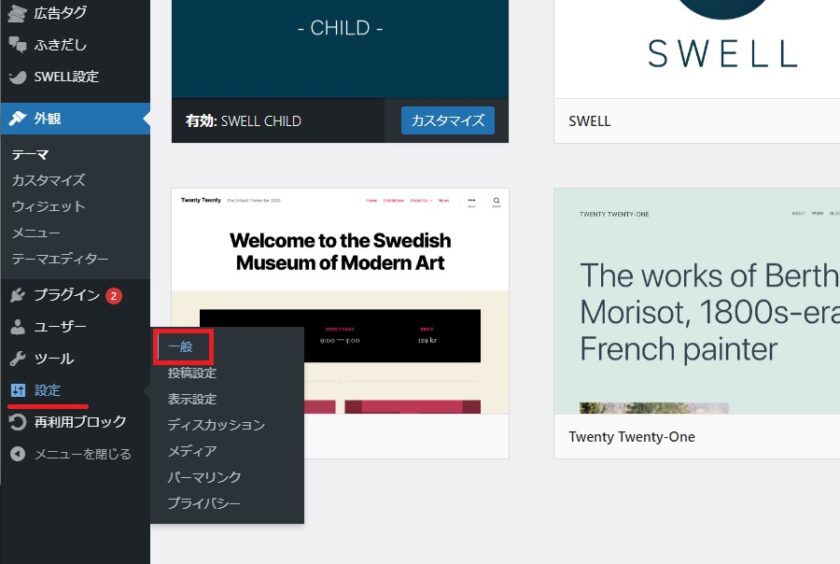Click the SWELL theme name label
840x564 pixels.
point(589,121)
